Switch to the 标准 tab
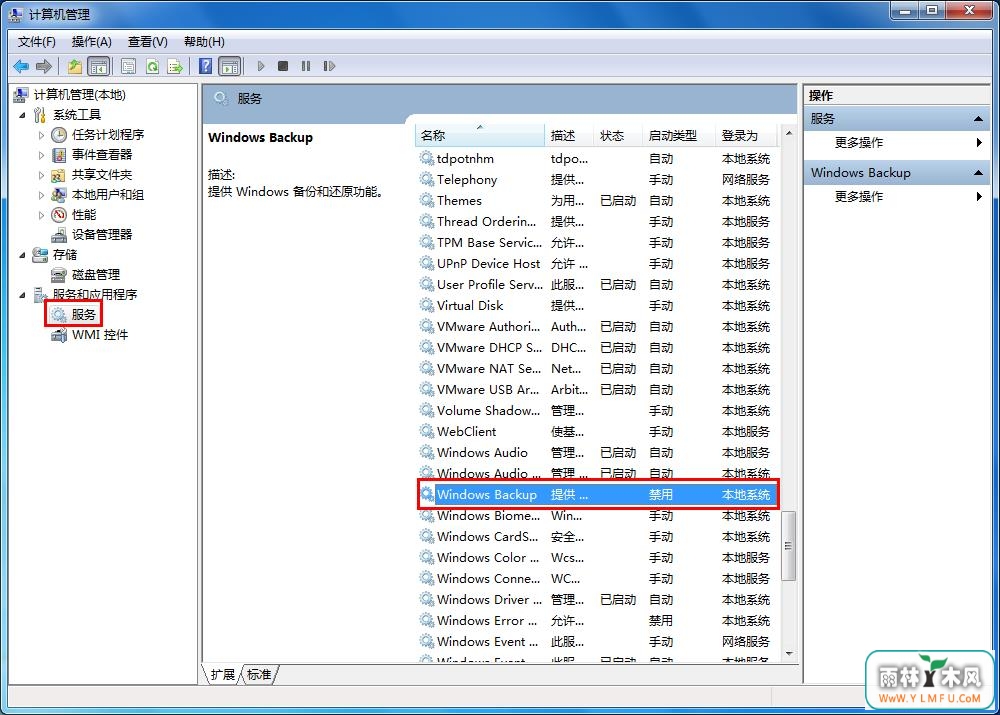 [x=259, y=674]
